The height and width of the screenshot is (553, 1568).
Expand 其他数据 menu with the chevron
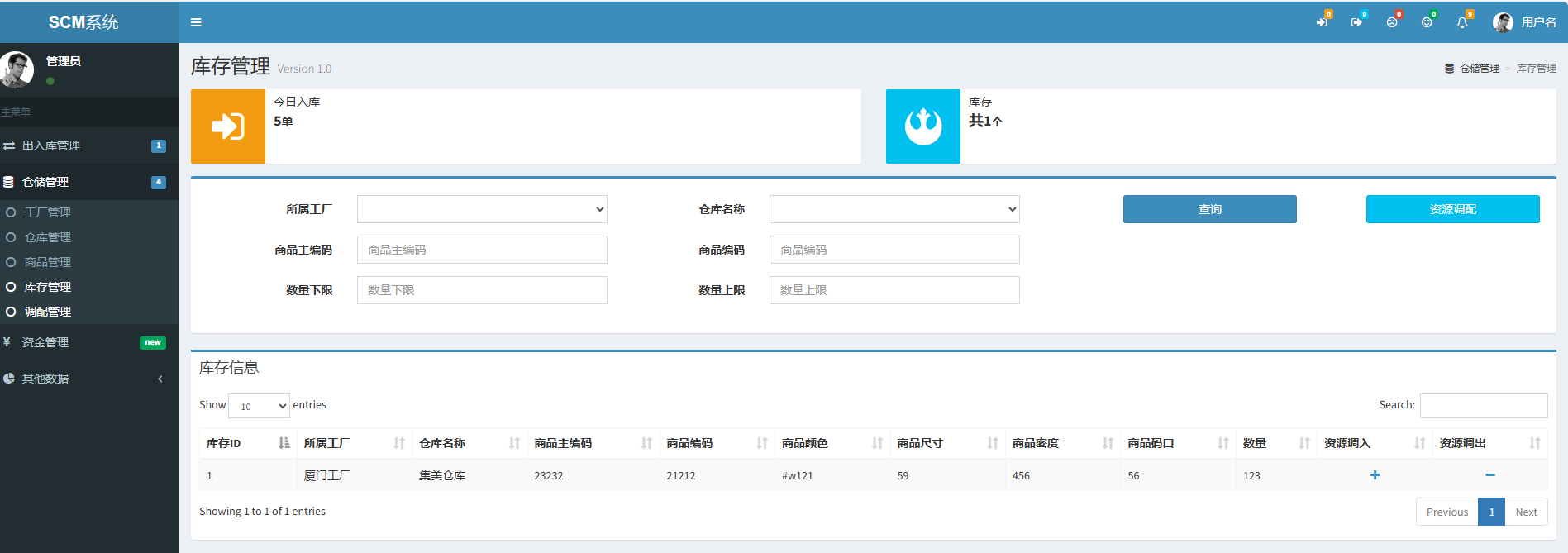click(160, 379)
